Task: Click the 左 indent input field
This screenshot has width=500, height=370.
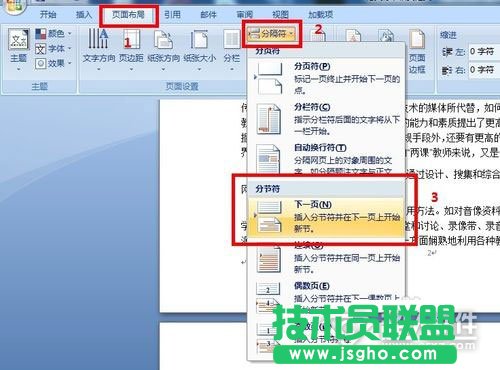Action: tap(483, 52)
